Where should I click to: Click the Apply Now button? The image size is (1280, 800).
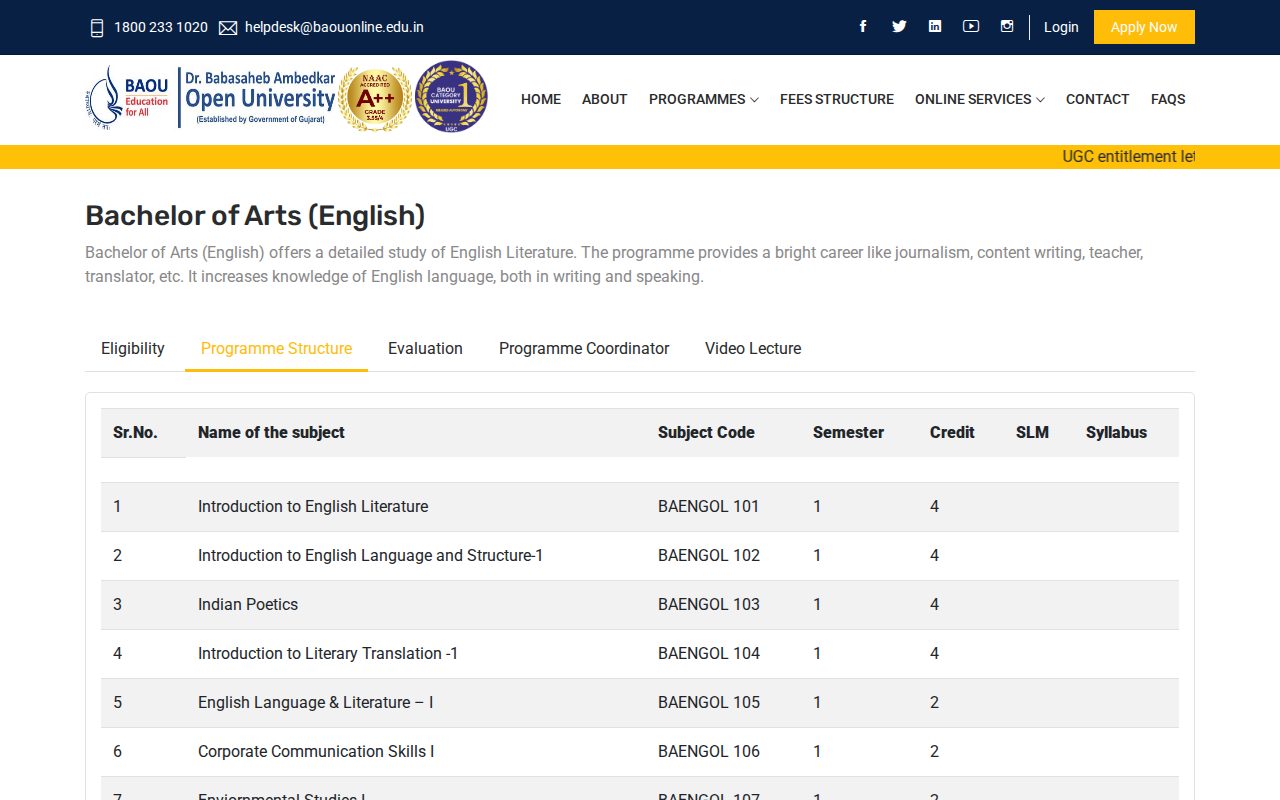tap(1144, 27)
